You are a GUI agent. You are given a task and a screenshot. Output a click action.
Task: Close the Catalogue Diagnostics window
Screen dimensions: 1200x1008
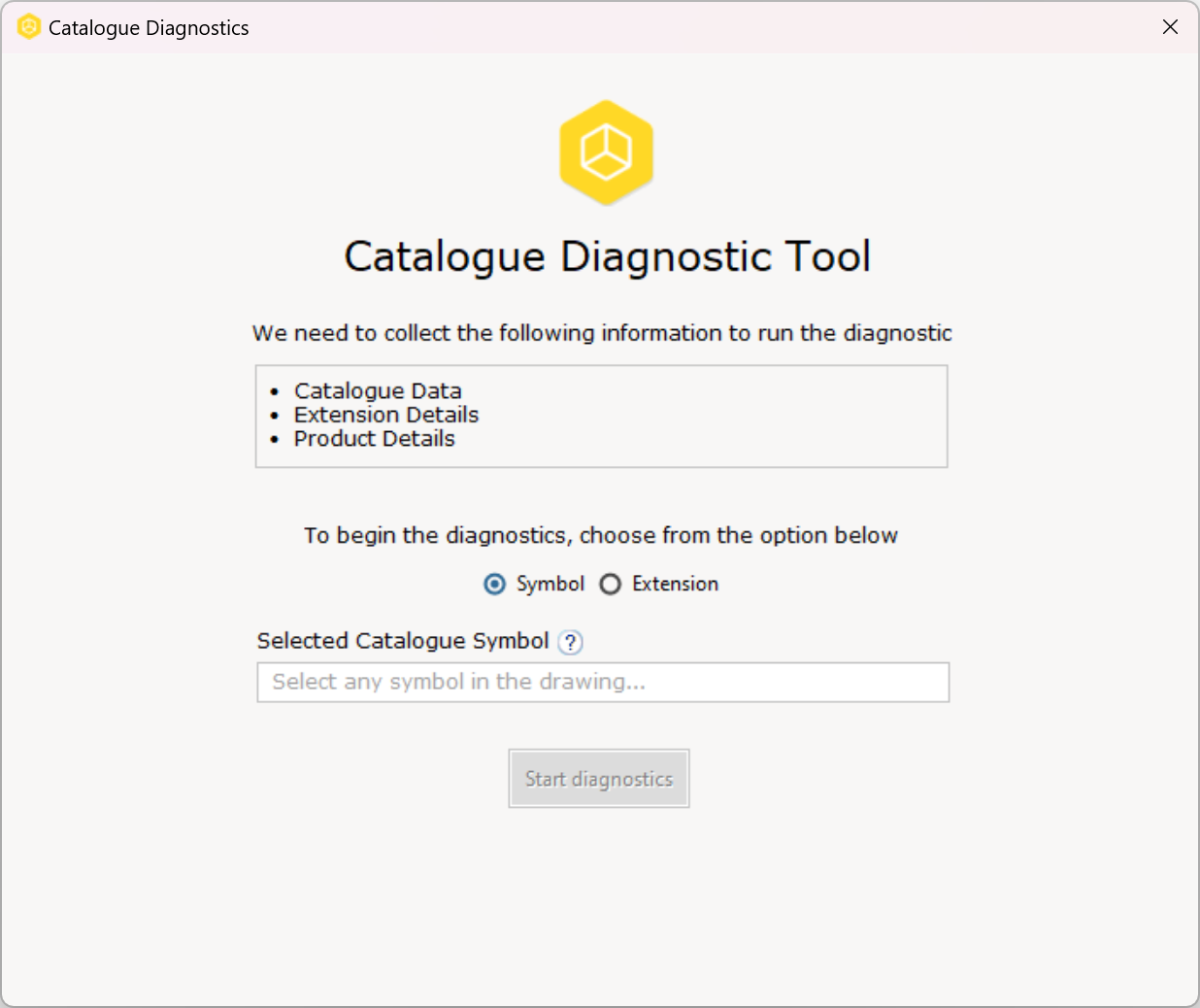tap(1170, 27)
